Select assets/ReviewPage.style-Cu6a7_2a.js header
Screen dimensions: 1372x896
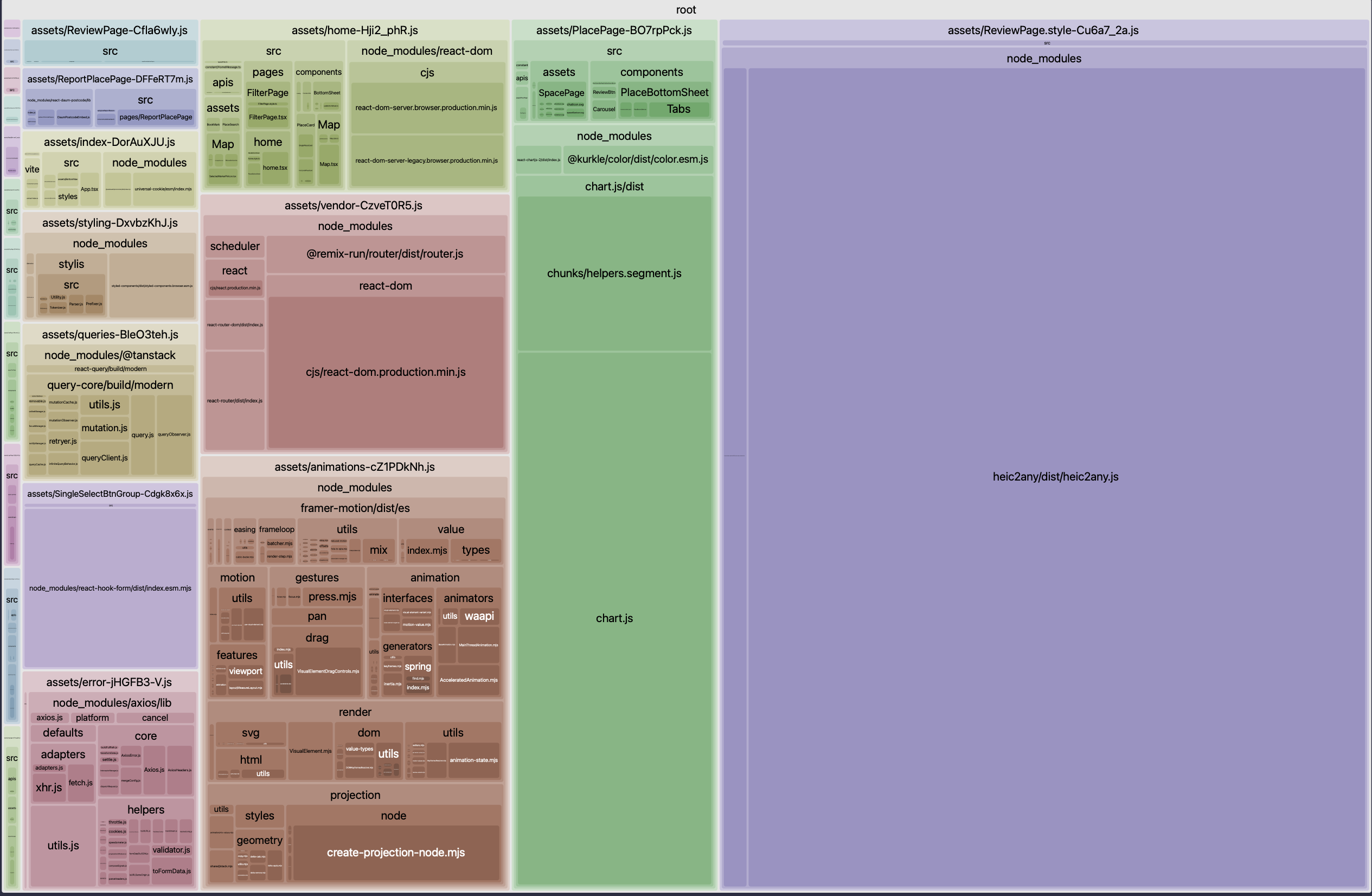pyautogui.click(x=1042, y=30)
